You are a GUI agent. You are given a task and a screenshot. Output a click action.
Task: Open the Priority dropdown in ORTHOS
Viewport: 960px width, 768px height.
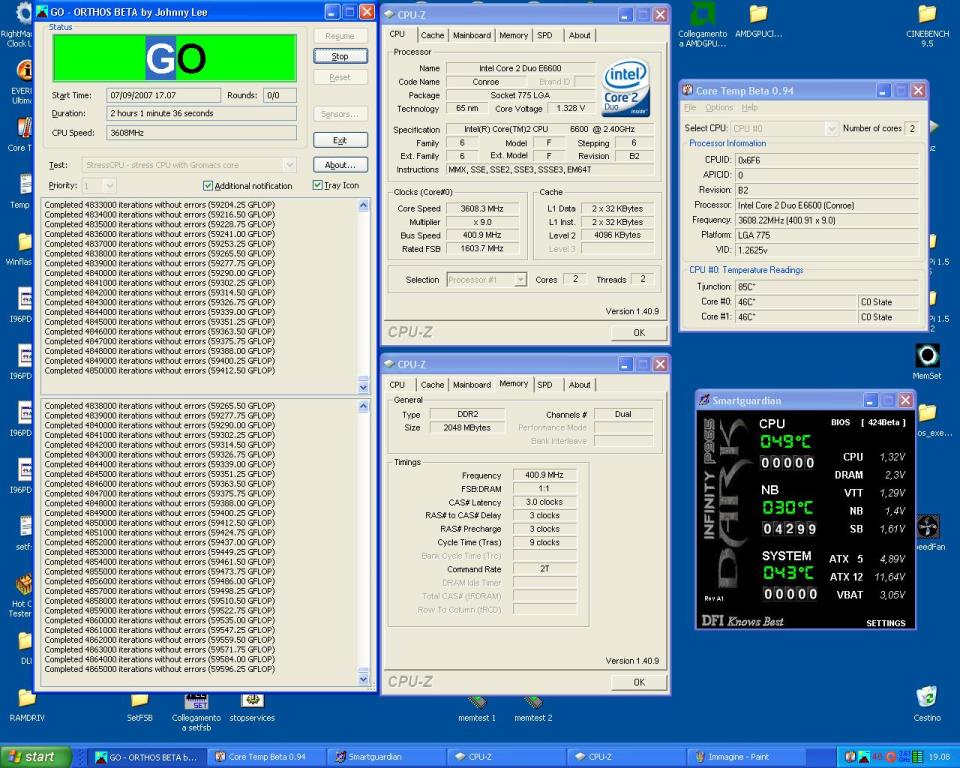[110, 186]
